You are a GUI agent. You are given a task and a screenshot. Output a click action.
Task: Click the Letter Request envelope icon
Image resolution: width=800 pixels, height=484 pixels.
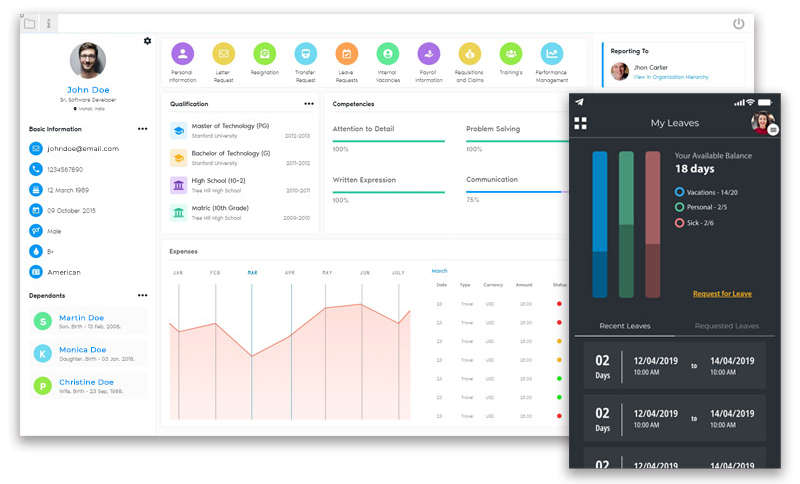point(223,54)
